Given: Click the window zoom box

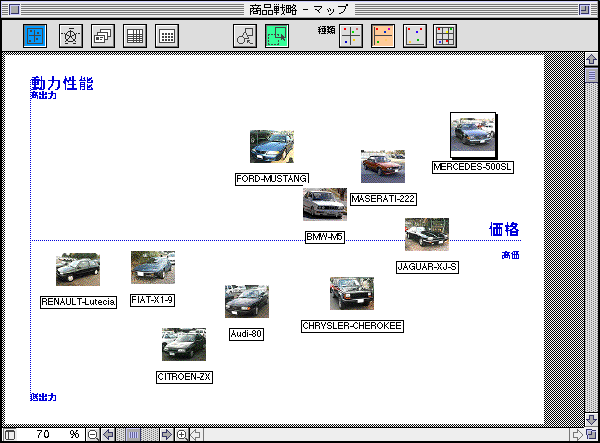Looking at the screenshot, I should point(584,9).
